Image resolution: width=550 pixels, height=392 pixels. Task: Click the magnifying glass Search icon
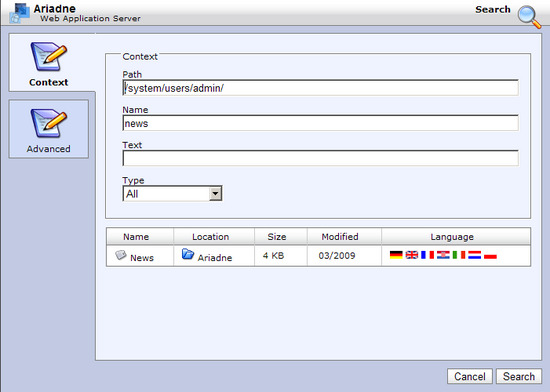pyautogui.click(x=529, y=16)
